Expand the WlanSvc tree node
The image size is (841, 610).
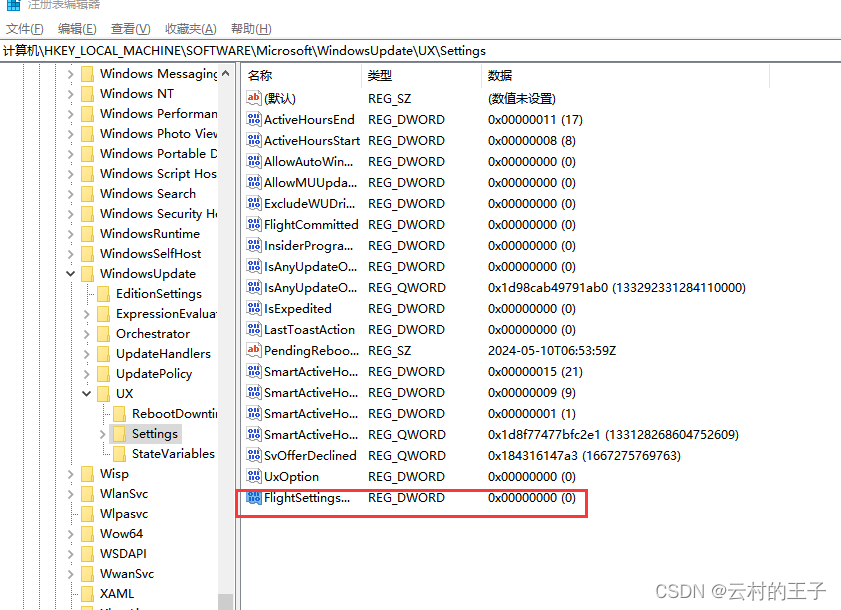(70, 494)
